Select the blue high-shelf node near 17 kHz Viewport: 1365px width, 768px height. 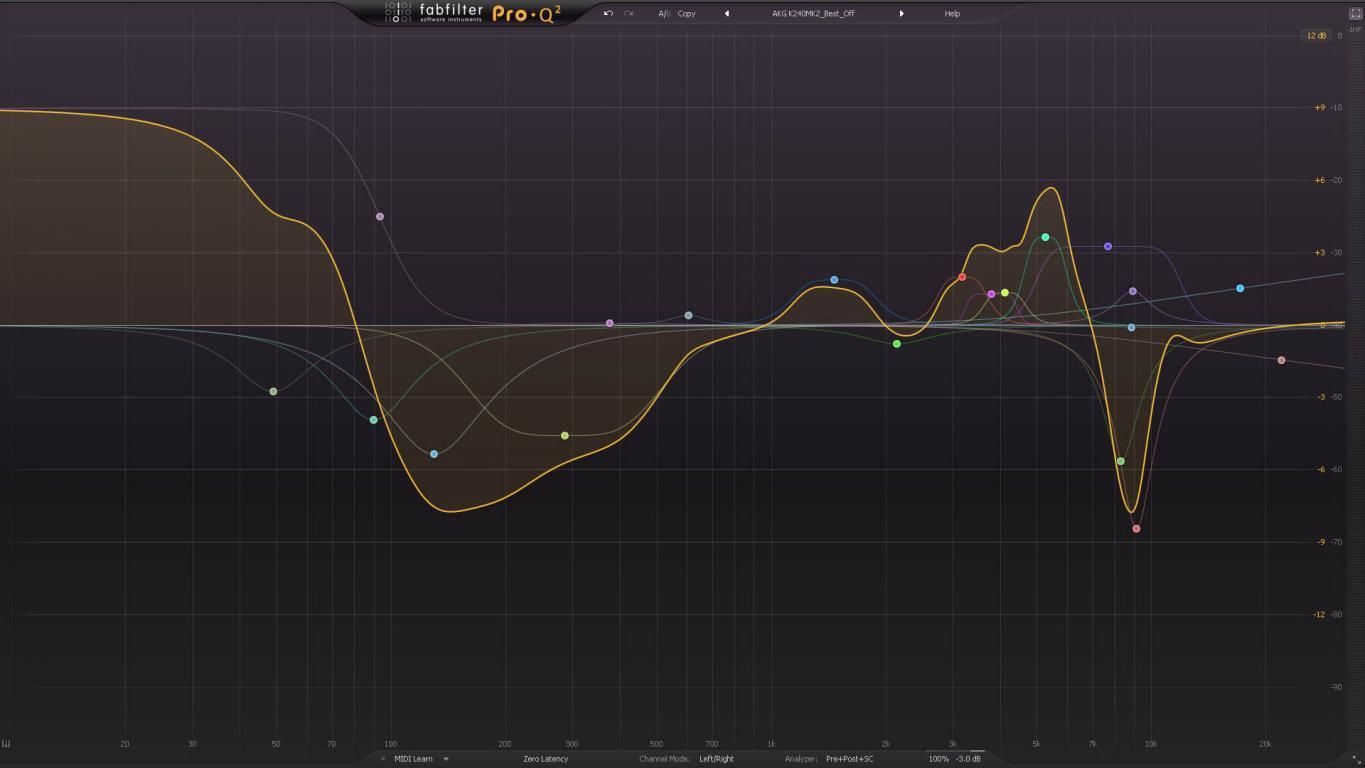[1240, 289]
